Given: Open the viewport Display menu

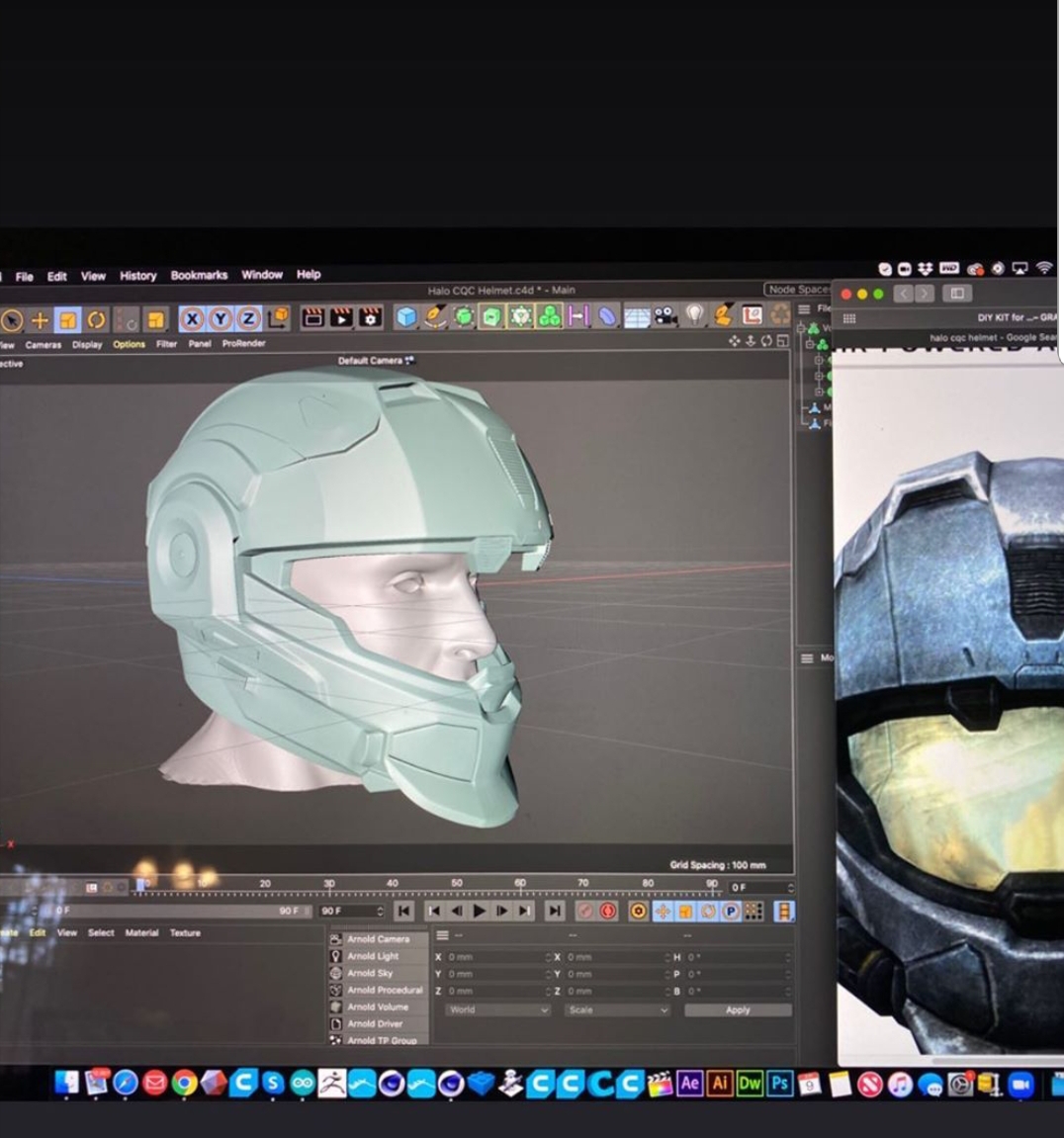Looking at the screenshot, I should [87, 345].
